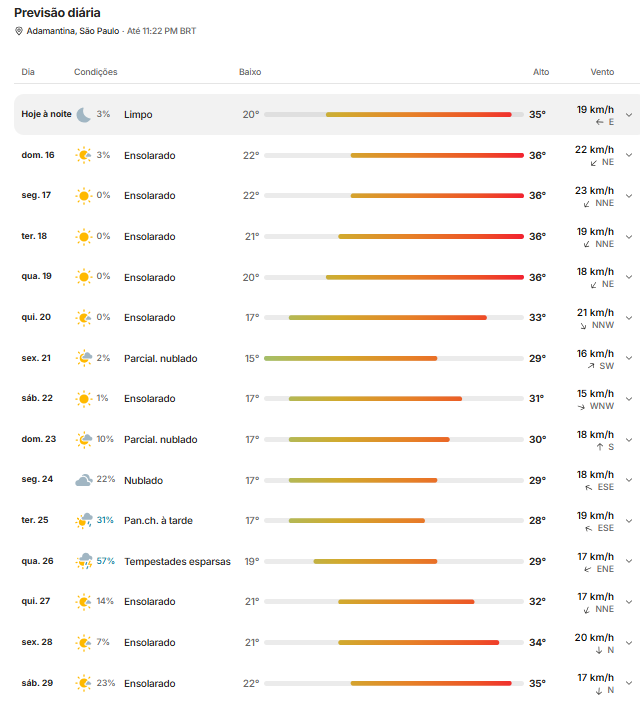Click the cloudy icon for seg. 24
640x706 pixels.
[x=84, y=480]
